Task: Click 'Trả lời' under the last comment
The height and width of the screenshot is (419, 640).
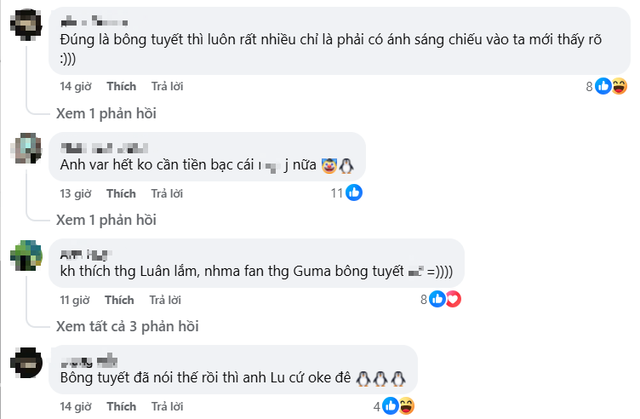Action: pyautogui.click(x=167, y=406)
